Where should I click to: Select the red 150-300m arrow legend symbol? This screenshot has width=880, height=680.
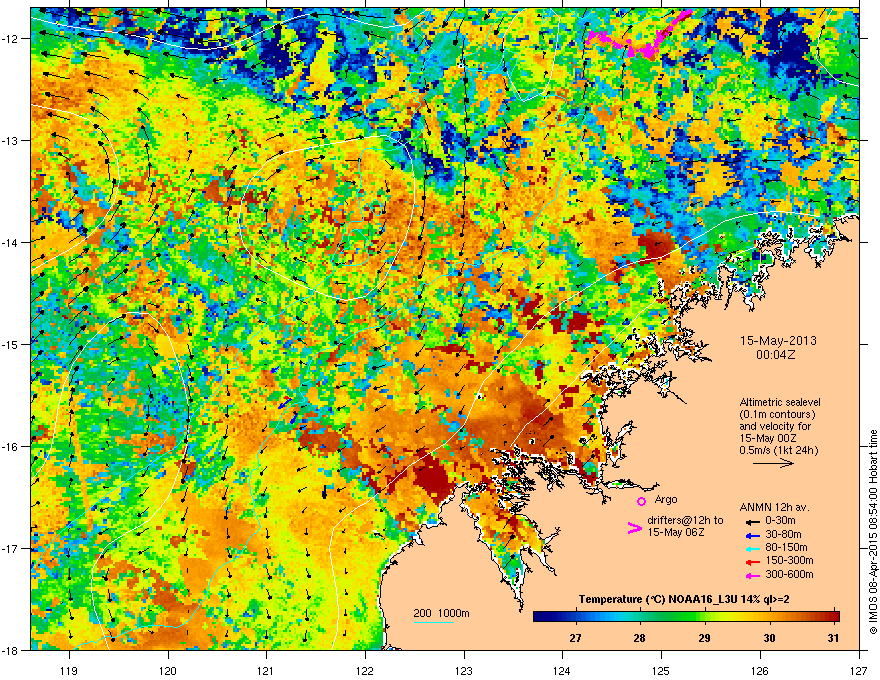[753, 562]
